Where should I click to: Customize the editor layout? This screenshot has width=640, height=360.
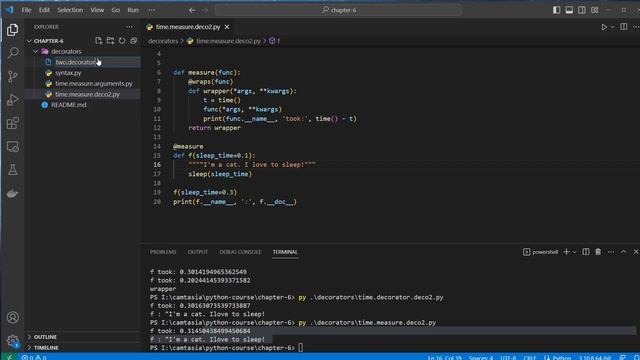[x=595, y=10]
